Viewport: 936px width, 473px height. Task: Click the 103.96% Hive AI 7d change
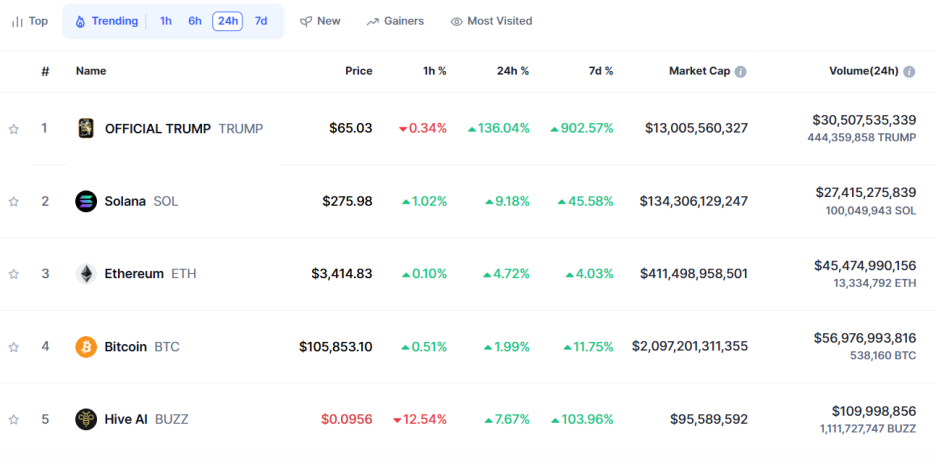pos(582,419)
